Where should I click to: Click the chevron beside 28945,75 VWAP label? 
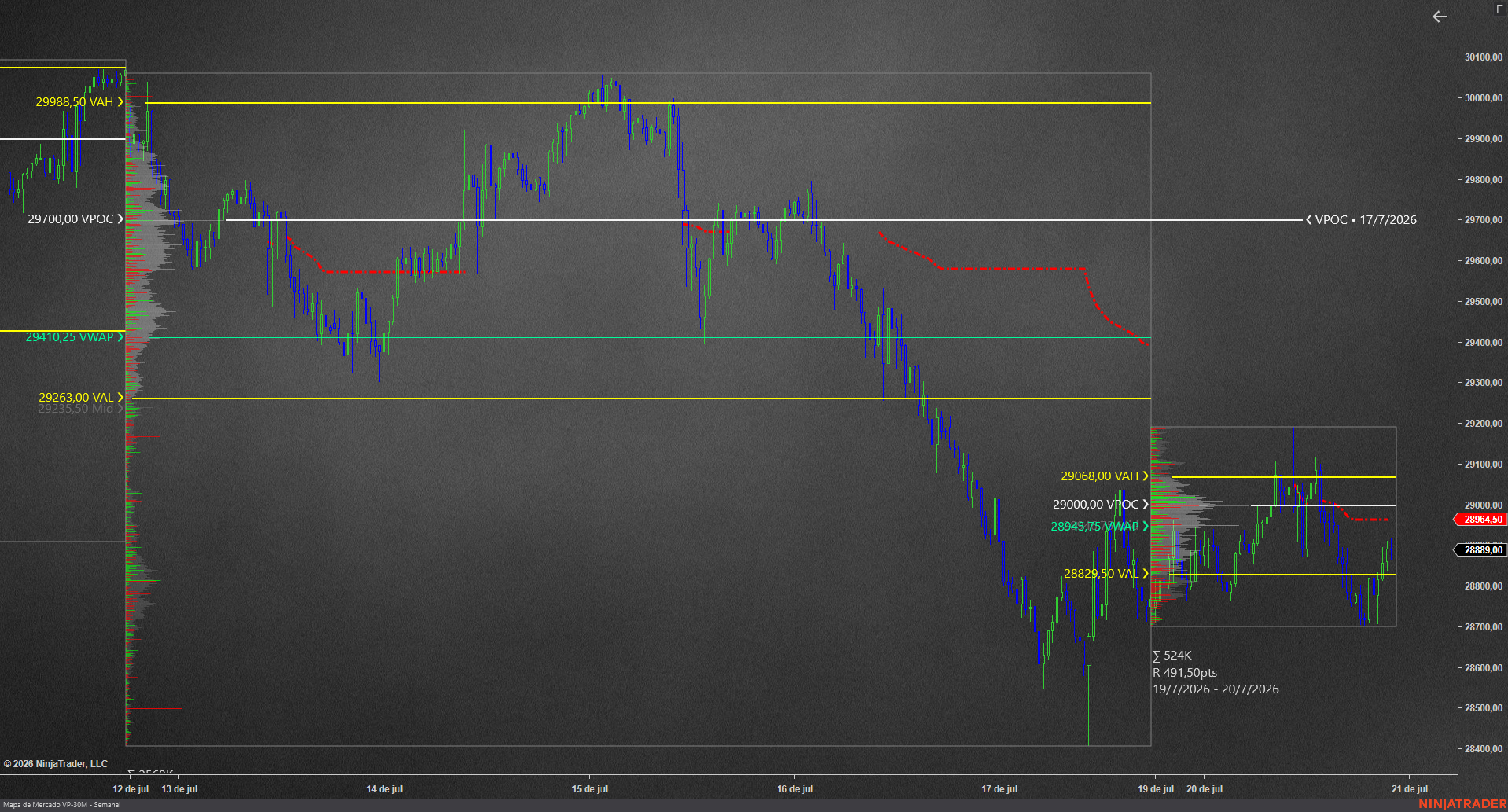tap(1146, 527)
